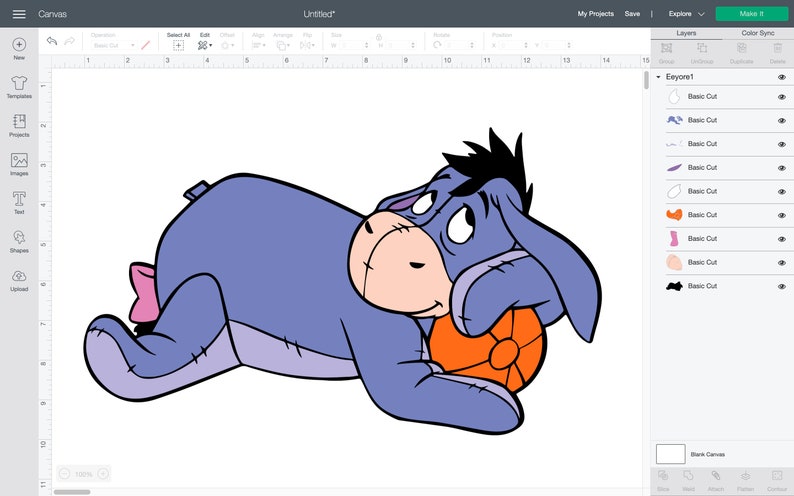Click the Size width input field
Image resolution: width=794 pixels, height=496 pixels.
[x=353, y=46]
